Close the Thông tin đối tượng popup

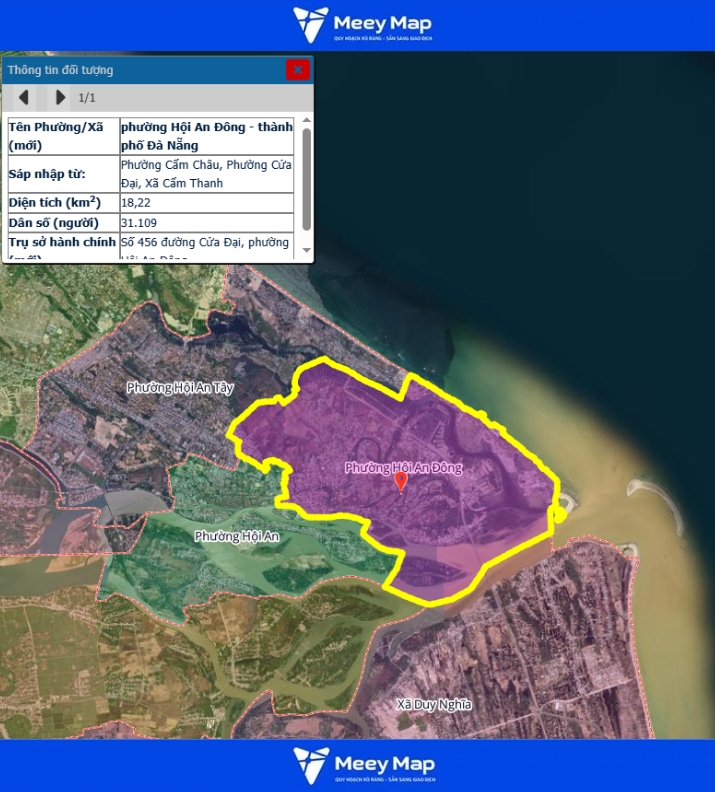pos(297,70)
